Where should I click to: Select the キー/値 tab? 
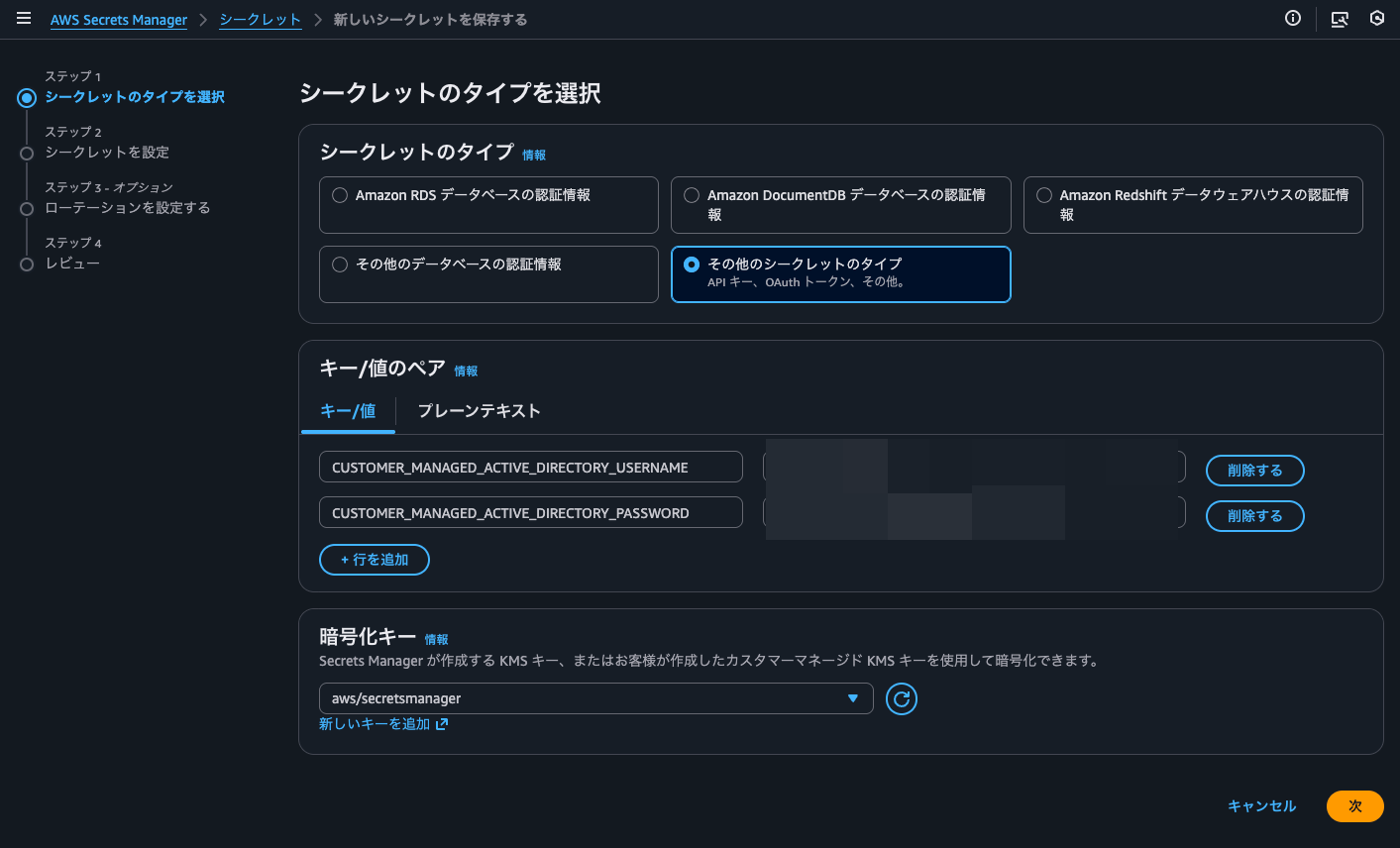348,410
